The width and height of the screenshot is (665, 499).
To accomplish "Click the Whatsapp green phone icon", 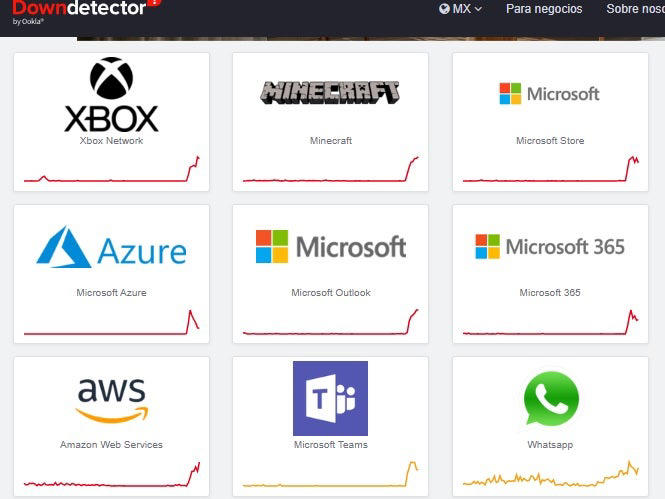I will point(551,398).
